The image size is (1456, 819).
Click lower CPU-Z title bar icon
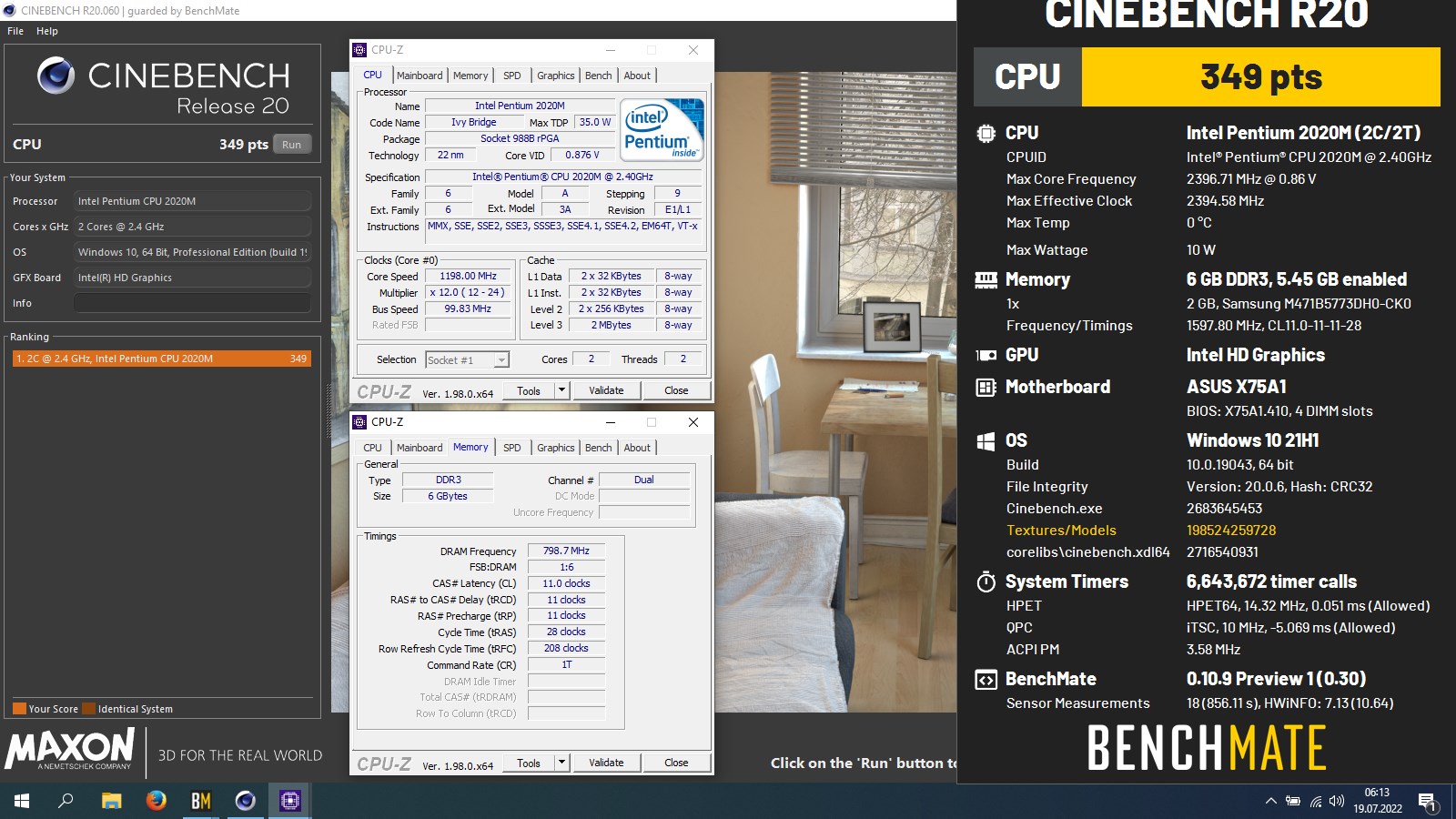(359, 422)
